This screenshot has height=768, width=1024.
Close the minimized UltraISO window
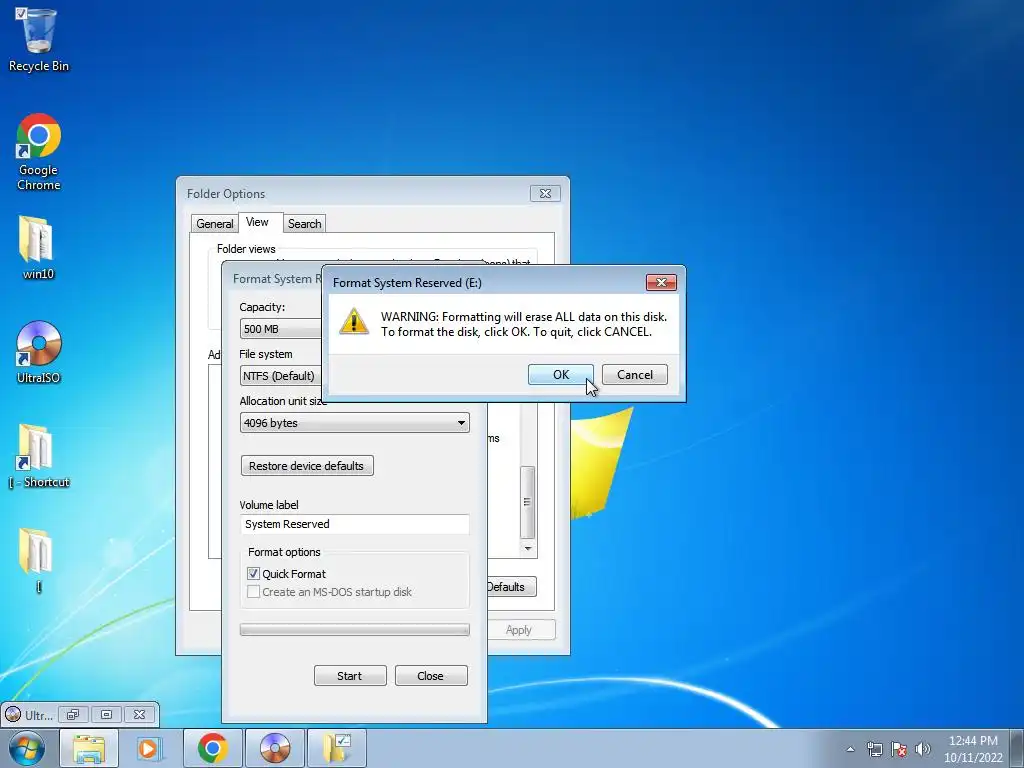(x=140, y=714)
